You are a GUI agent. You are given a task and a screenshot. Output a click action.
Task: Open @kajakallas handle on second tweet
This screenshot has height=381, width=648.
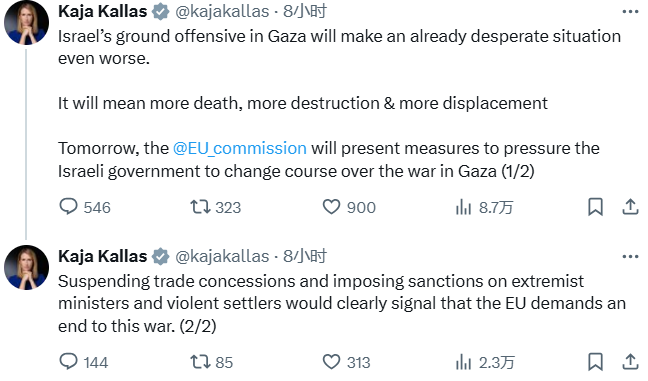(x=222, y=257)
